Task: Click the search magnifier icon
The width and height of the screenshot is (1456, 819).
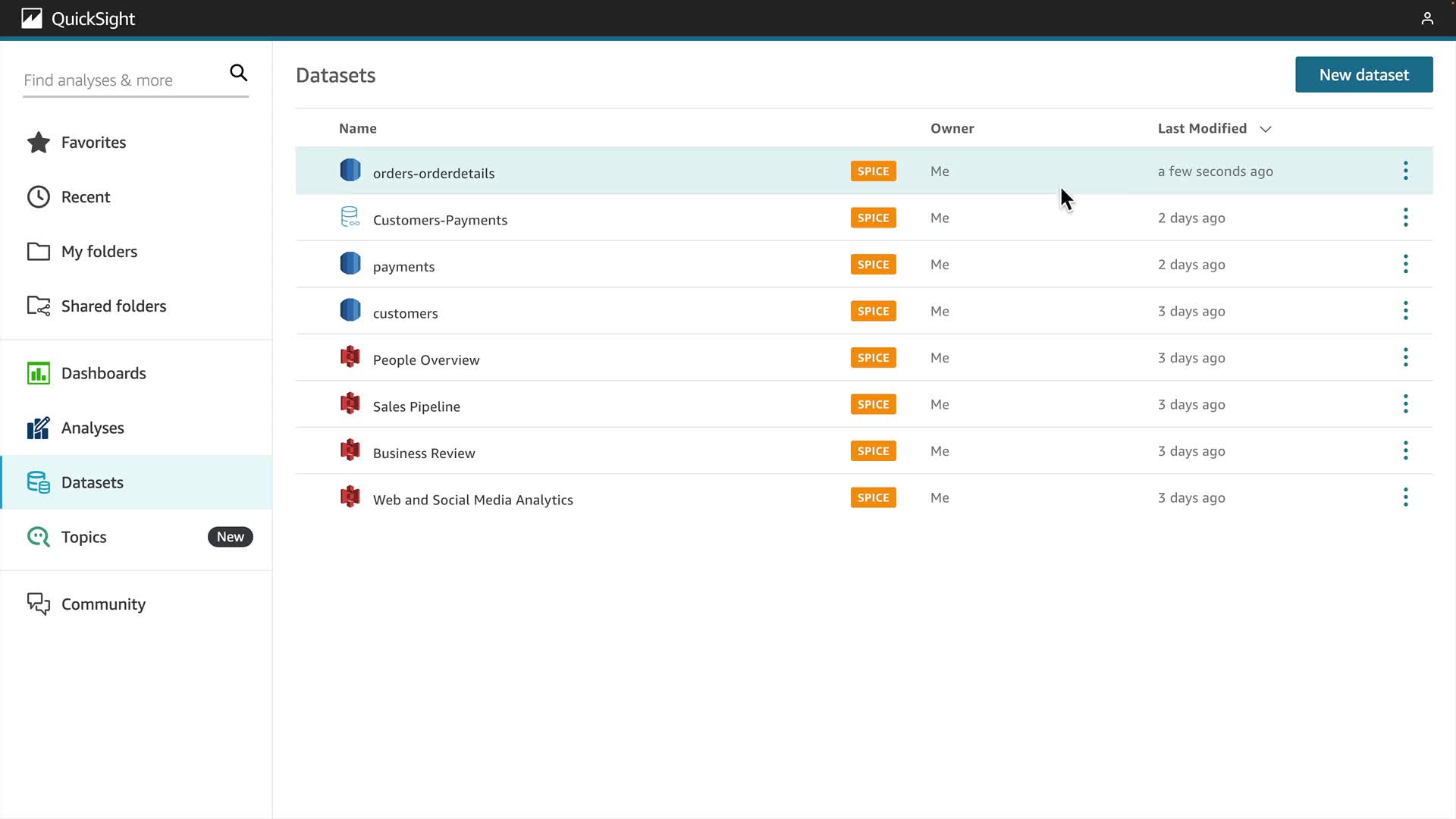Action: [x=238, y=73]
